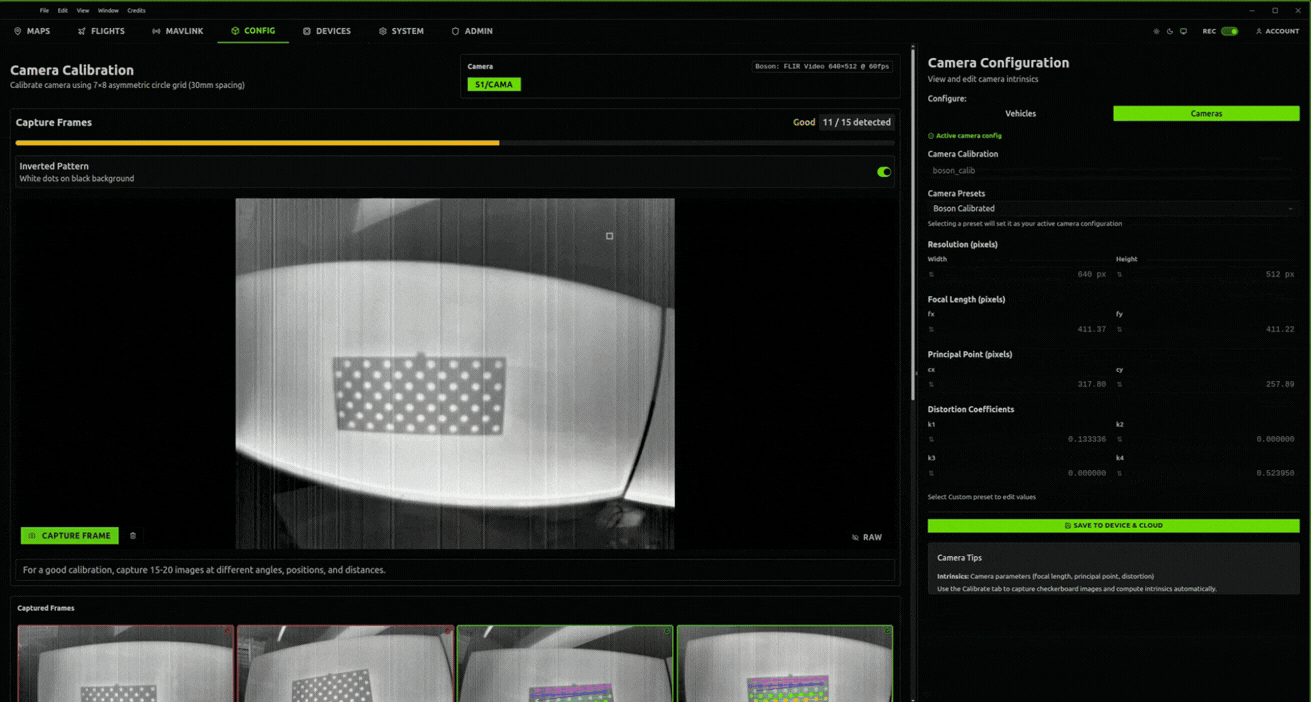Switch to dark theme moon icon
Viewport: 1311px width, 702px height.
point(1170,31)
